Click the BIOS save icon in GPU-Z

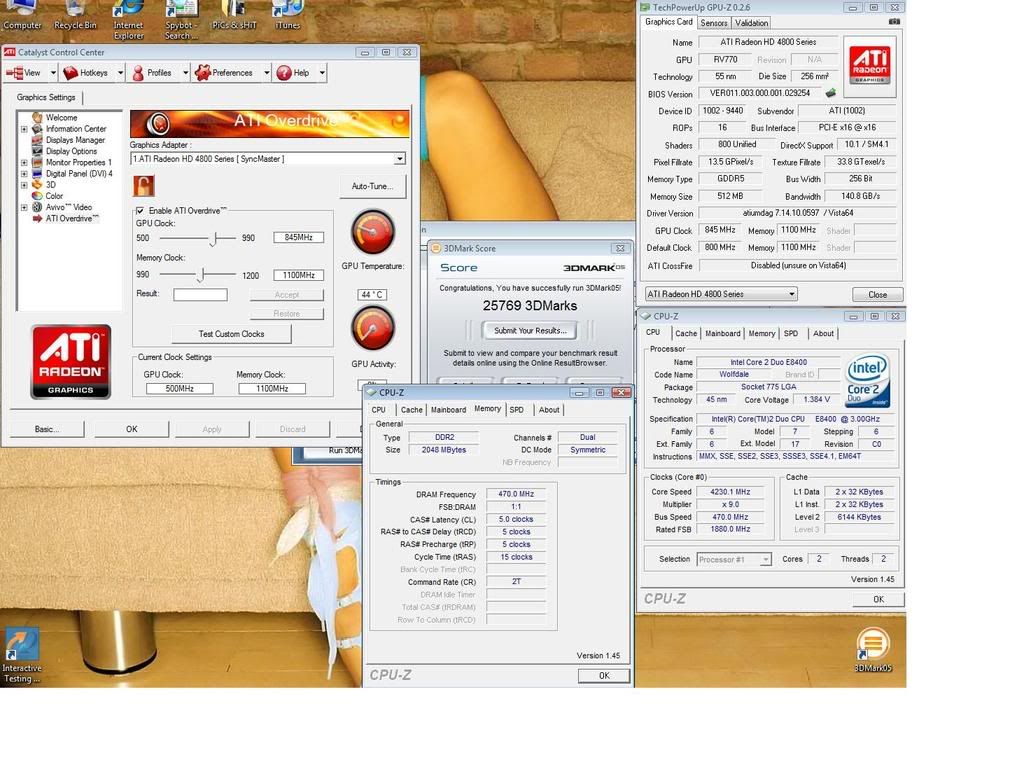pyautogui.click(x=831, y=93)
